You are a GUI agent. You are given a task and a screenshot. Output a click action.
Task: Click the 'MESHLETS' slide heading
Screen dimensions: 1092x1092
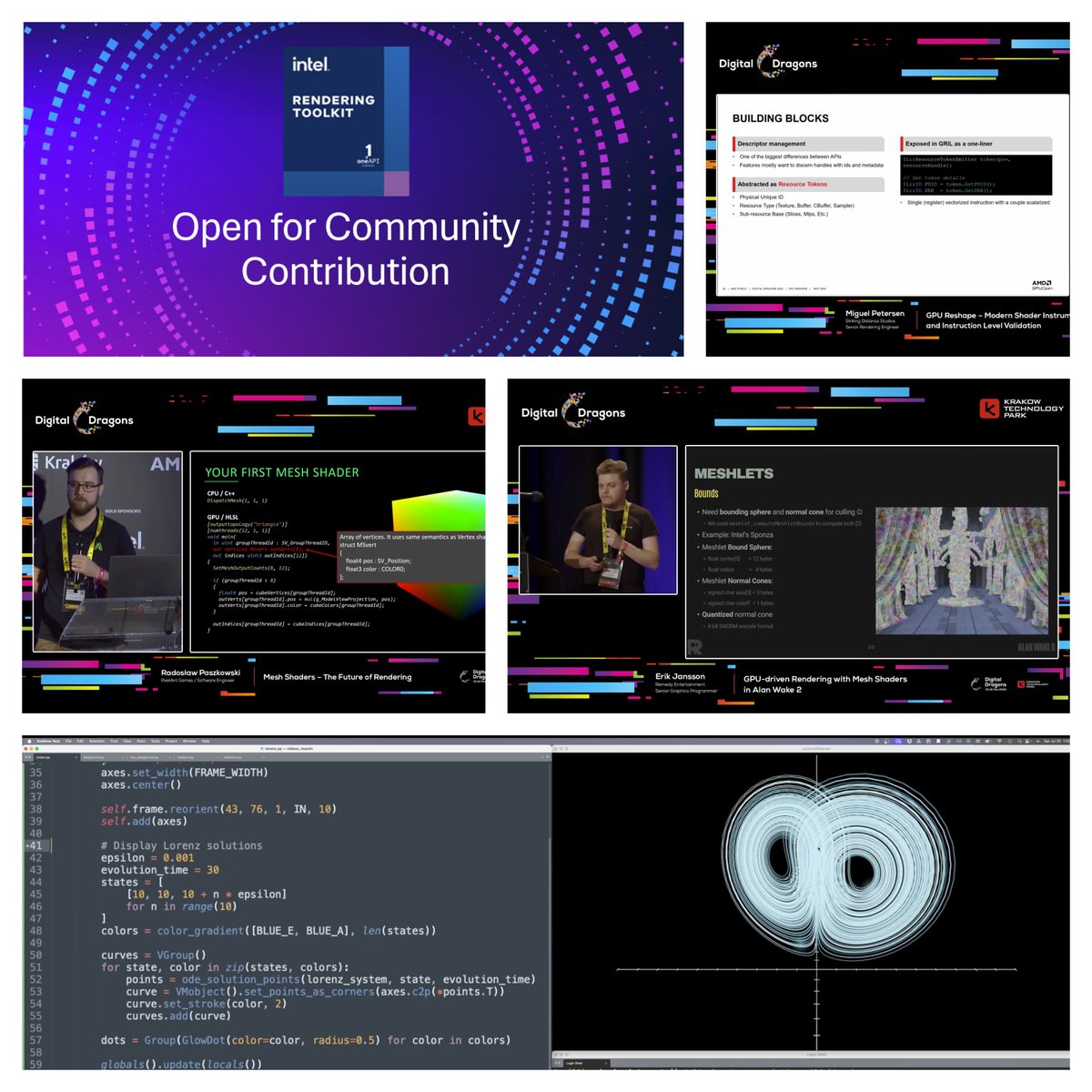(733, 473)
